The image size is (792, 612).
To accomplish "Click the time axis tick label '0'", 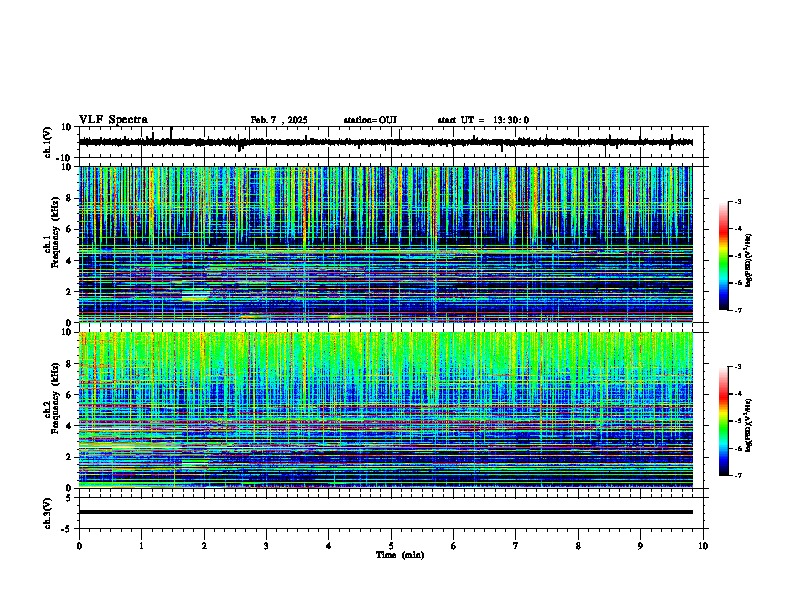I will [x=79, y=546].
